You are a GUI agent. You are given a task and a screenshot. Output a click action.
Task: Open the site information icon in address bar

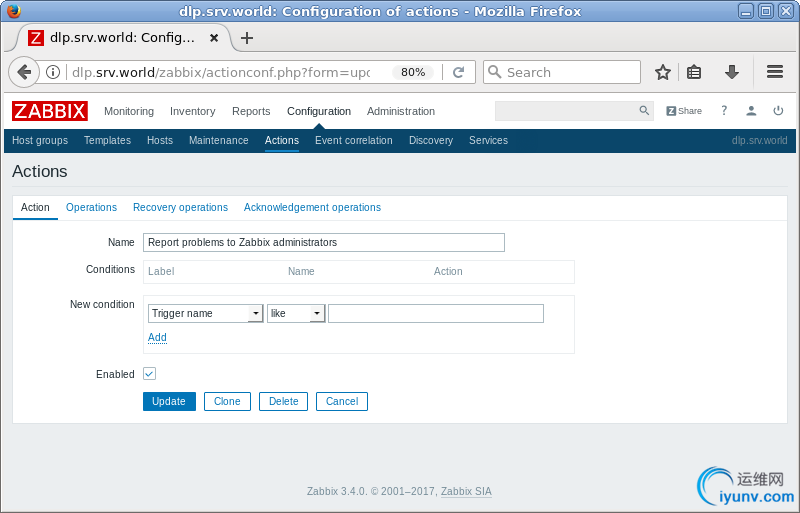coord(53,72)
